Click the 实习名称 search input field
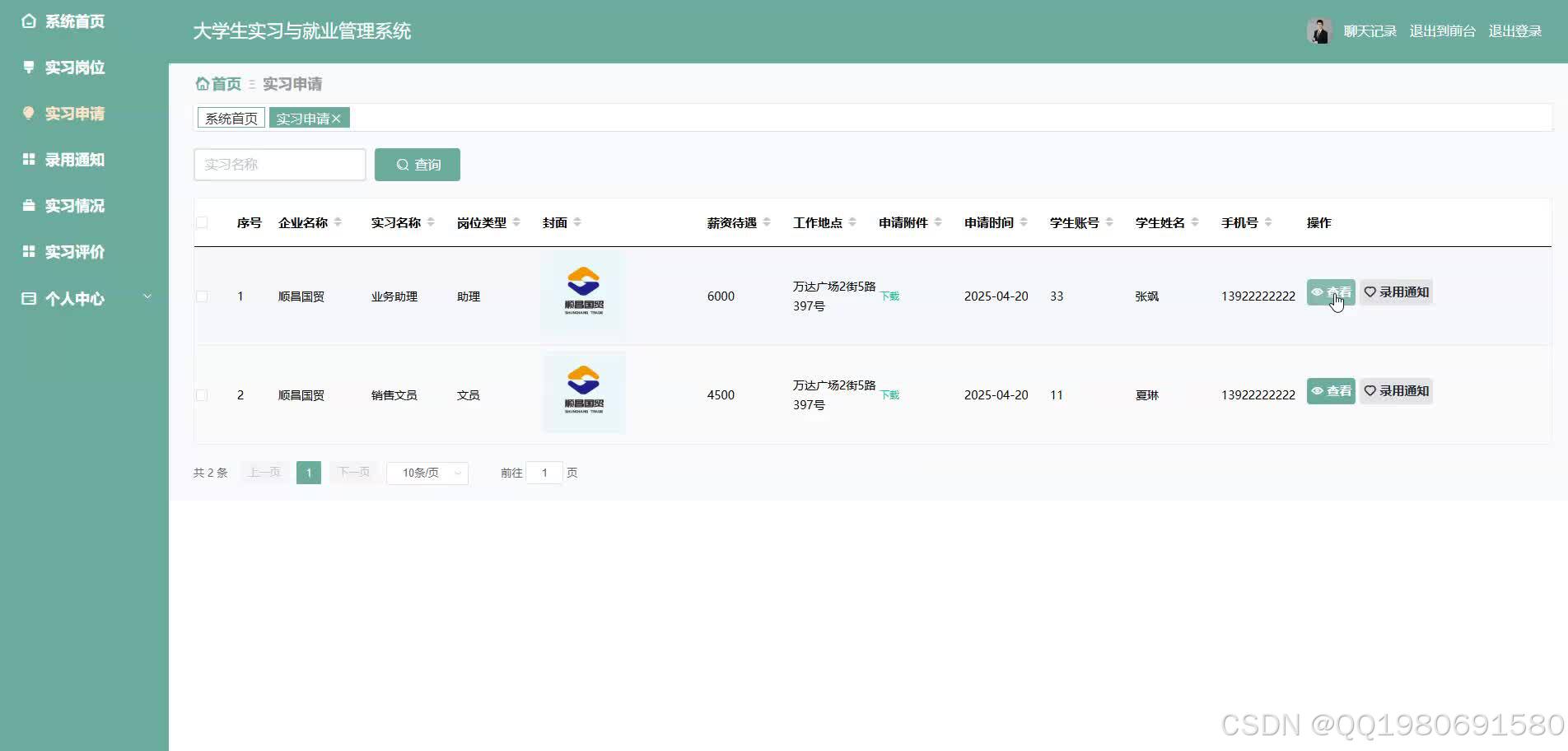 tap(279, 164)
